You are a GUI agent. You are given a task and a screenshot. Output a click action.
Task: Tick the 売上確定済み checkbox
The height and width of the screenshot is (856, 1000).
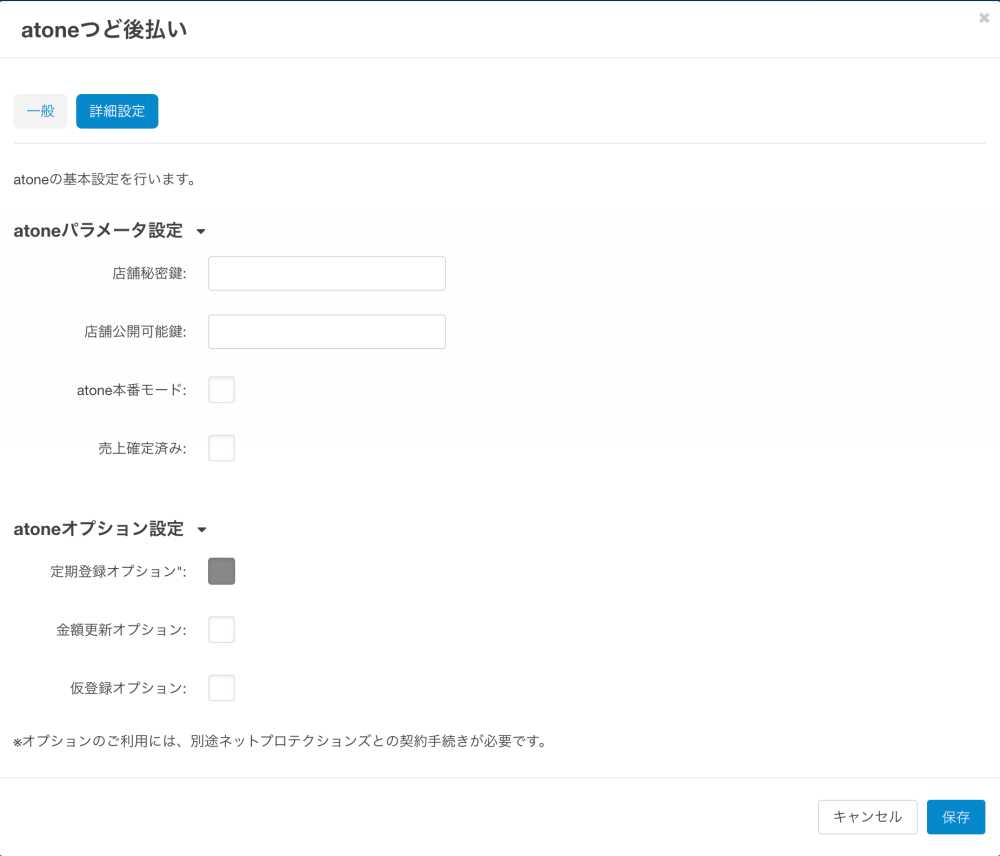pos(221,448)
